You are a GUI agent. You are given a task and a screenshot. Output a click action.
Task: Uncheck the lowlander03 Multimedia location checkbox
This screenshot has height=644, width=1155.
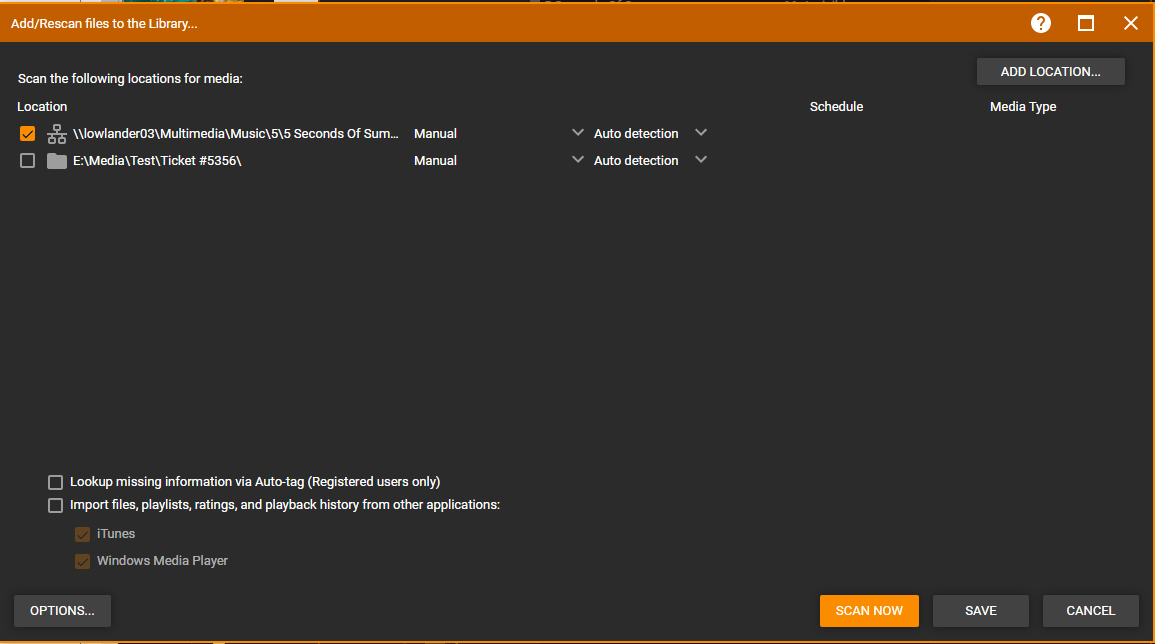click(x=28, y=134)
